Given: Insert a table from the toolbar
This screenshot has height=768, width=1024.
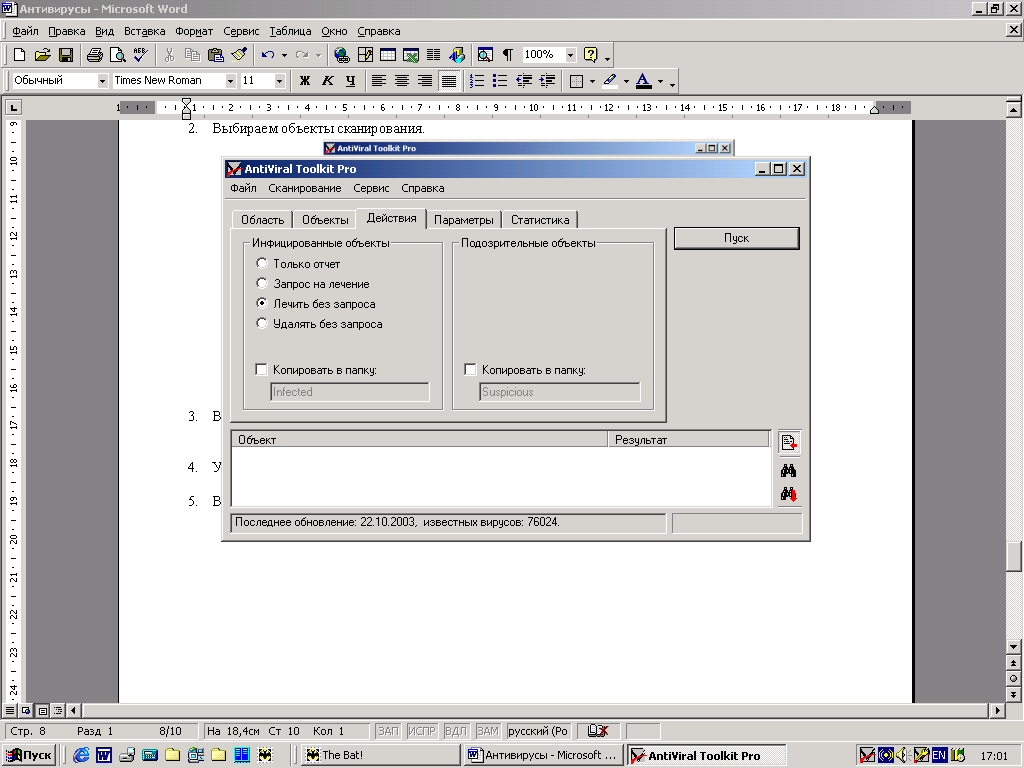Looking at the screenshot, I should 388,55.
